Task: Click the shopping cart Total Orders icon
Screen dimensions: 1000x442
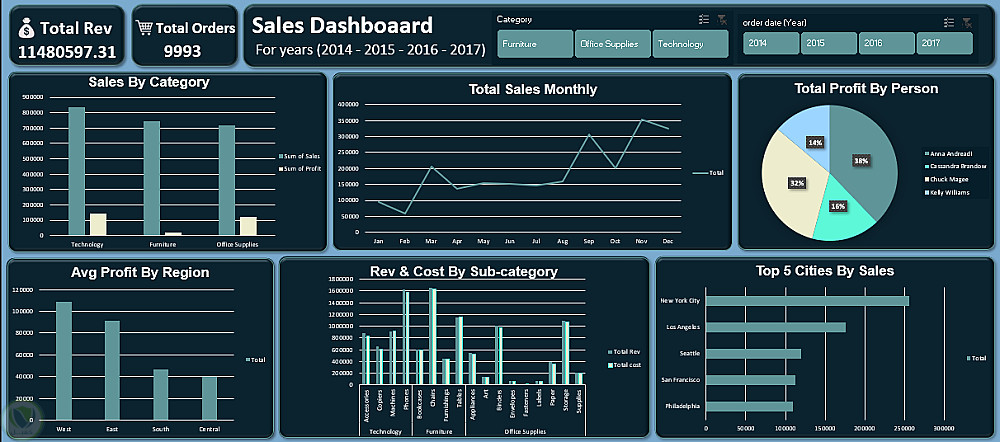Action: tap(144, 27)
